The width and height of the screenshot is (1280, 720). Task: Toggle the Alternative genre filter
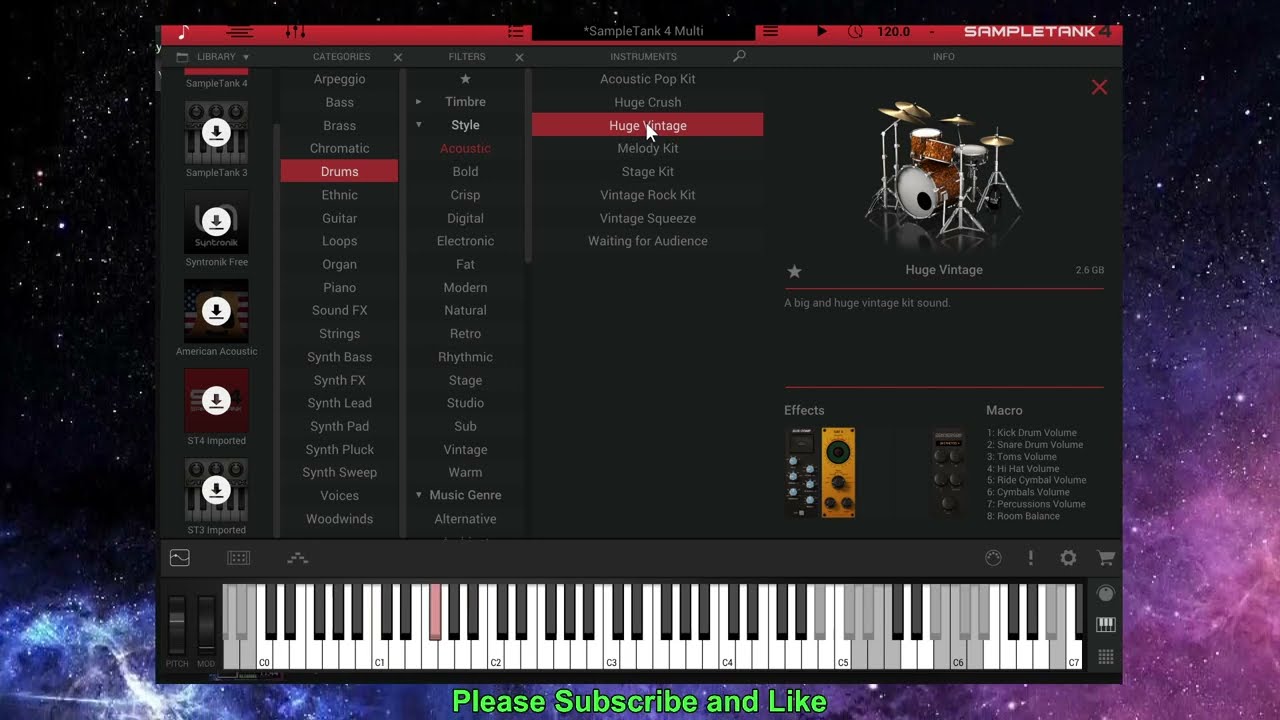465,519
